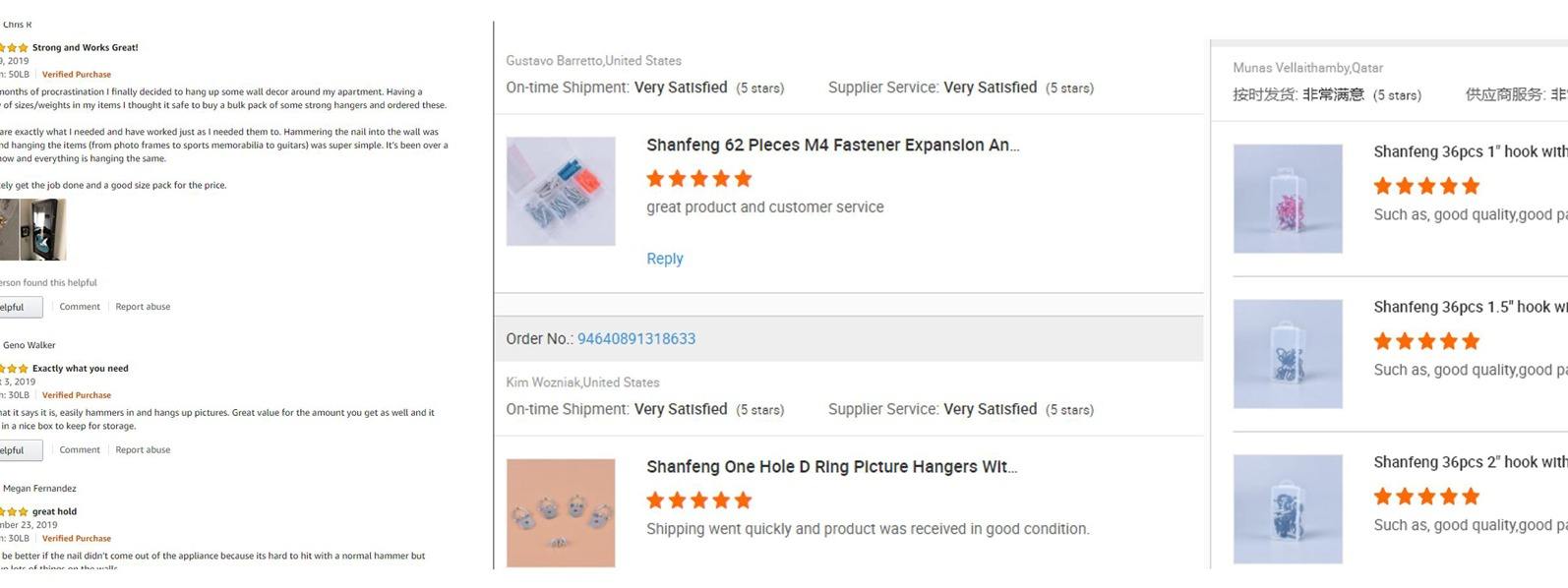The height and width of the screenshot is (588, 1568).
Task: Open the 36pcs 1" hook product image
Action: (x=1287, y=199)
